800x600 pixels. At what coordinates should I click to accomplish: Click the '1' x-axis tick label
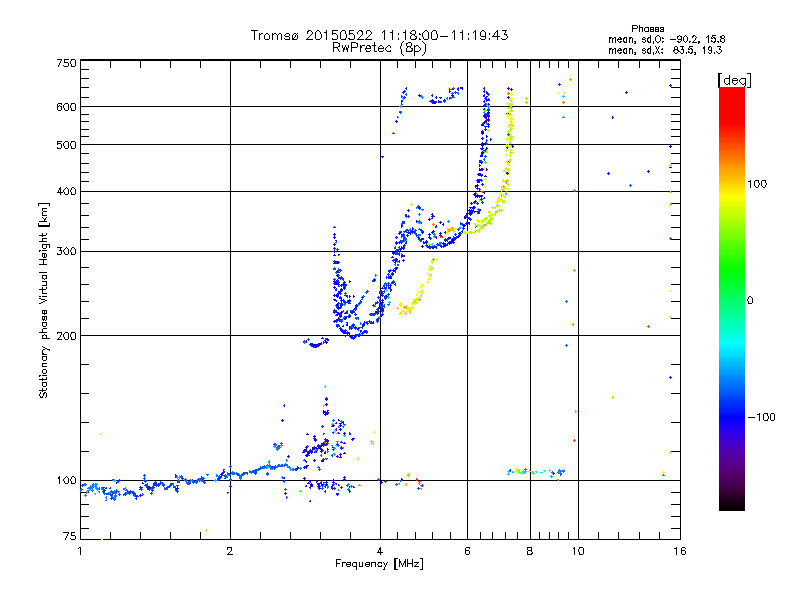coord(80,551)
